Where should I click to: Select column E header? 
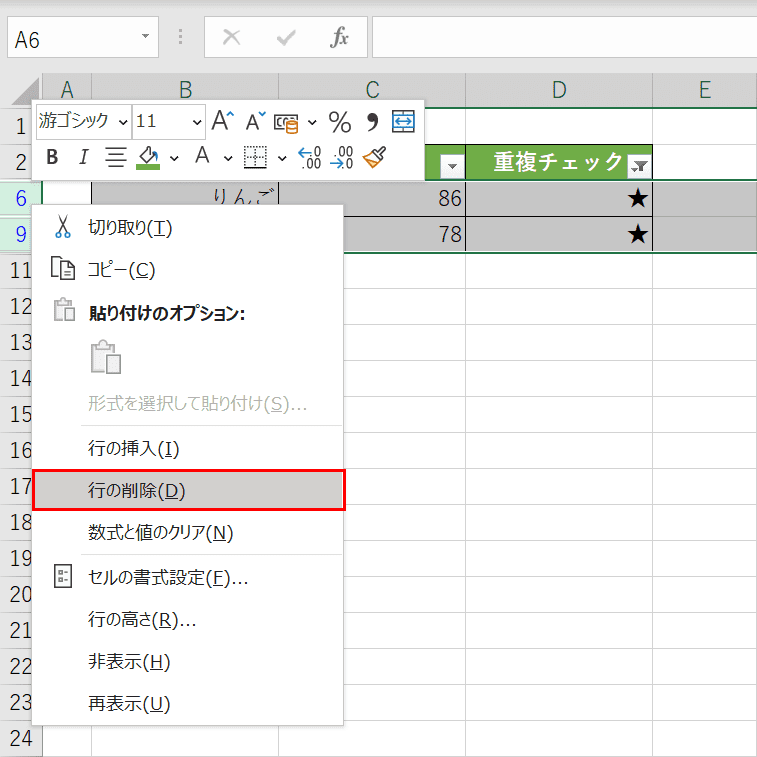pos(705,90)
